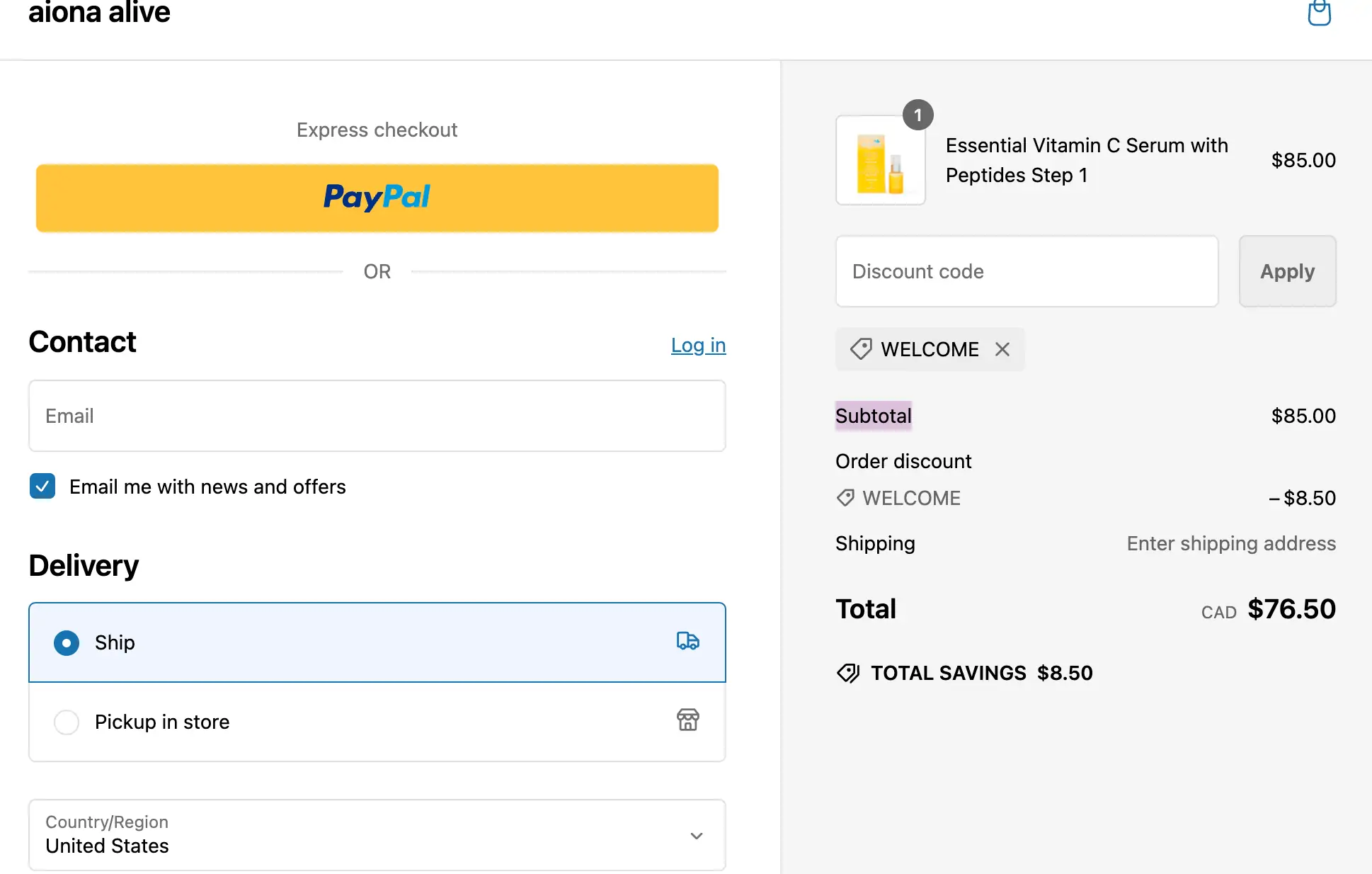Click the Subtotal amount $85.00
The height and width of the screenshot is (874, 1372).
[x=1303, y=416]
